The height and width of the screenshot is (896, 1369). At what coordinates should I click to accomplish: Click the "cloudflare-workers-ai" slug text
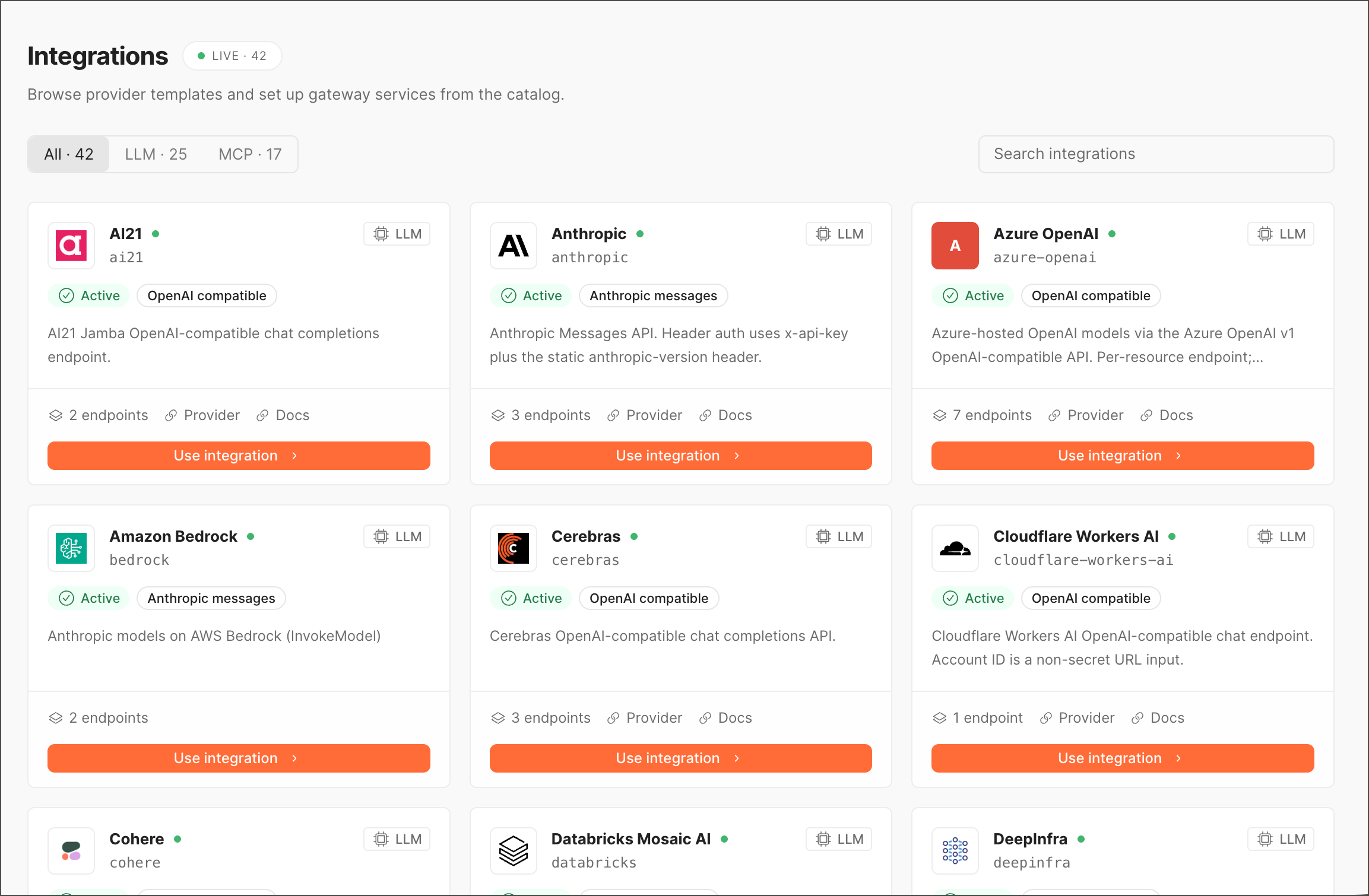pos(1083,560)
